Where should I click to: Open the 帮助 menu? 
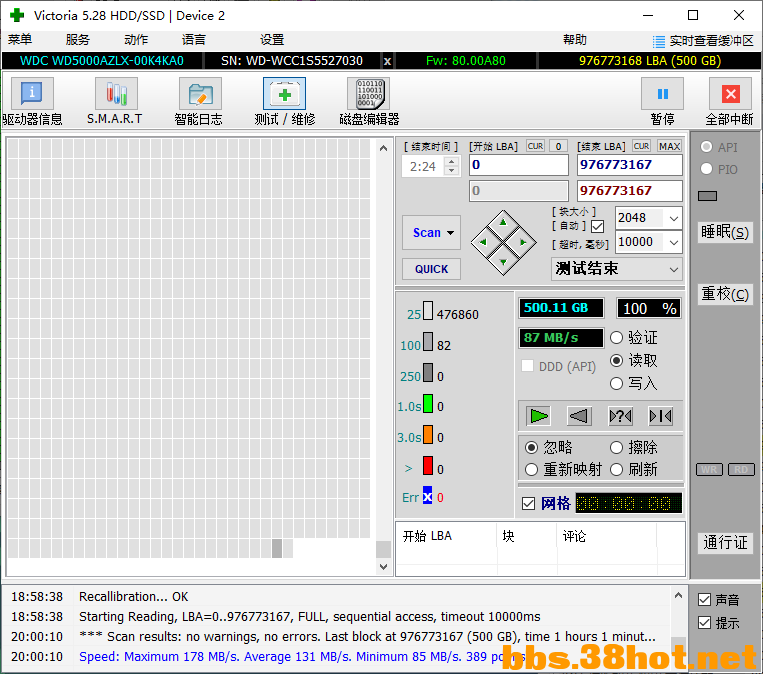(x=575, y=40)
